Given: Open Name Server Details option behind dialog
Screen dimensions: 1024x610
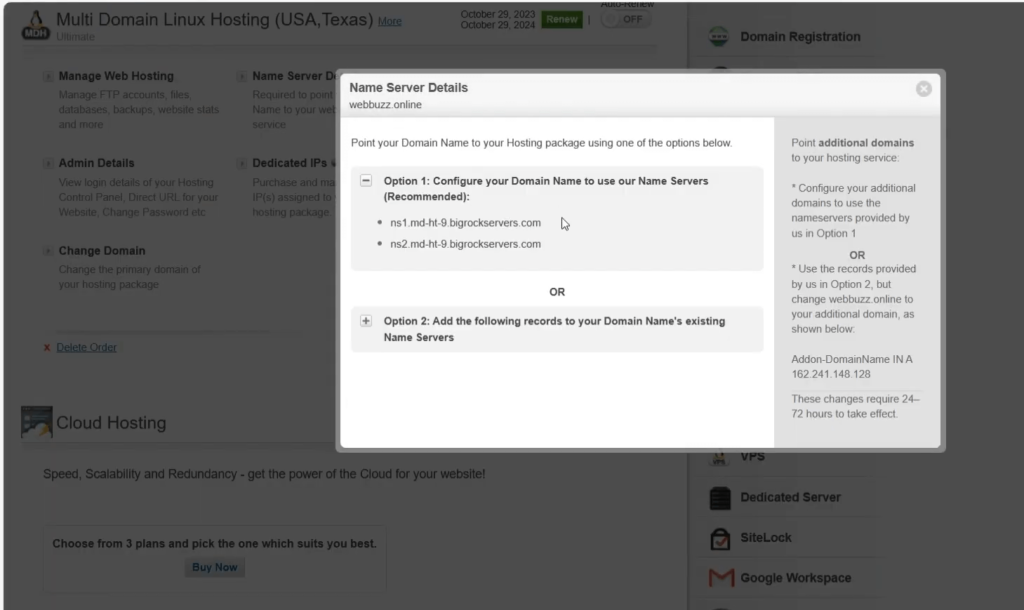Looking at the screenshot, I should click(294, 76).
